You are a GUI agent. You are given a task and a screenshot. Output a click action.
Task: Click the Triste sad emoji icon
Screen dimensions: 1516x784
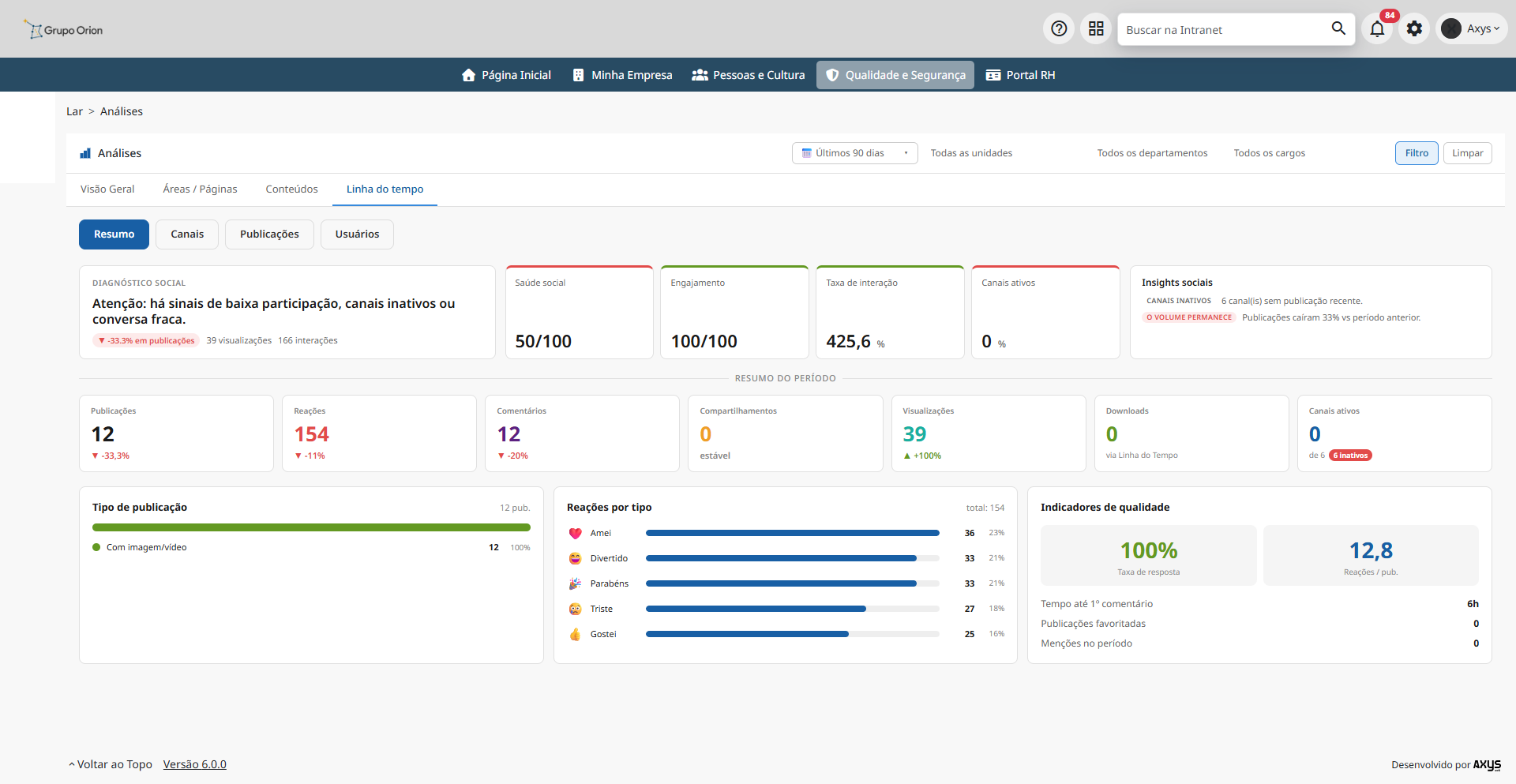click(575, 609)
